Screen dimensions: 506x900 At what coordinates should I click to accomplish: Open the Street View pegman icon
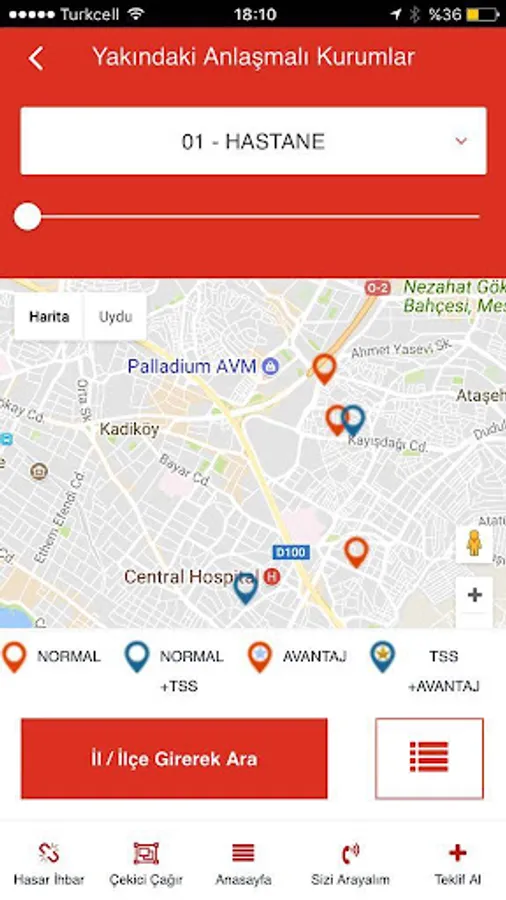[474, 542]
